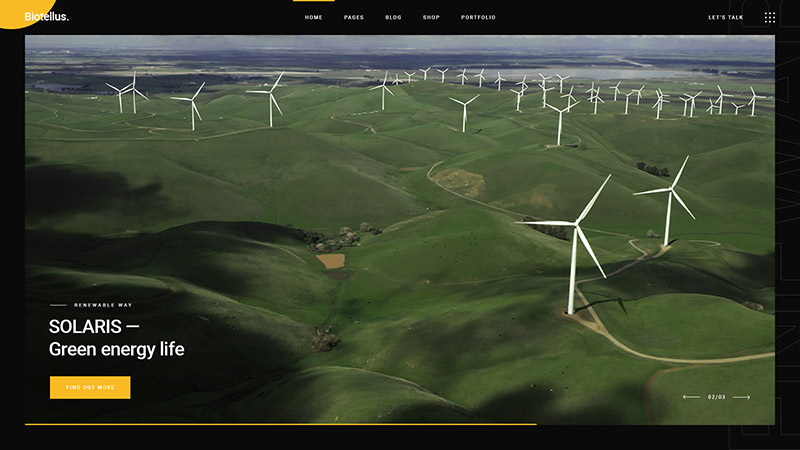Viewport: 800px width, 450px height.
Task: Expand the Shop navigation menu
Action: (431, 17)
